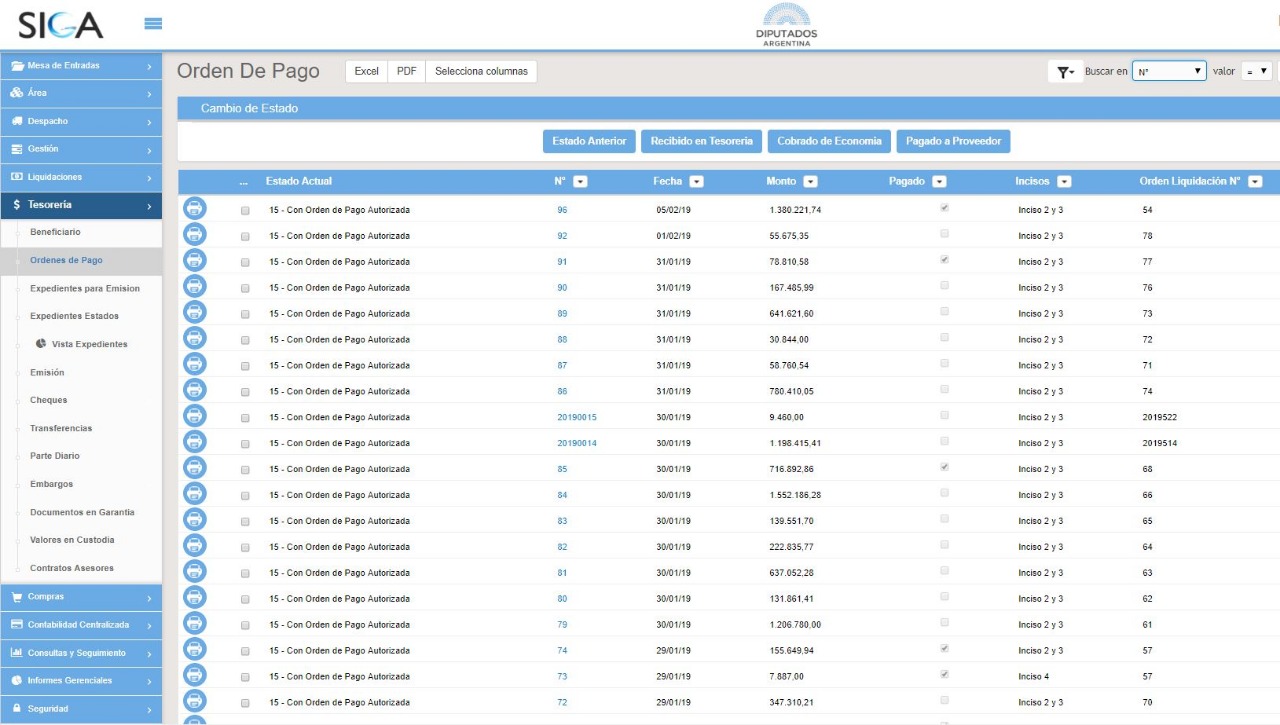The image size is (1280, 725).
Task: Print order number 86 via printer icon
Action: [195, 390]
